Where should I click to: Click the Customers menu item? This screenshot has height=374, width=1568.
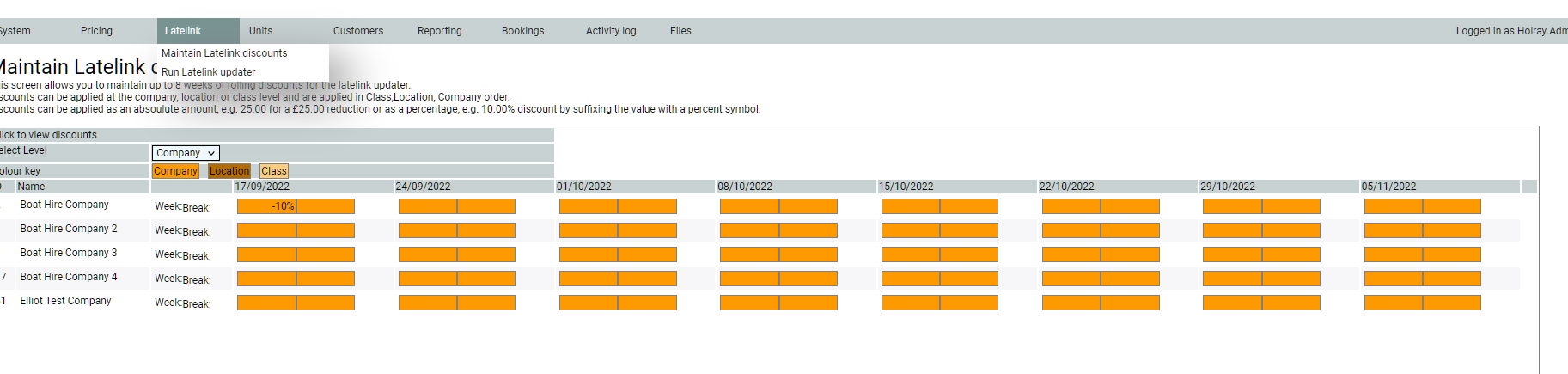click(358, 31)
